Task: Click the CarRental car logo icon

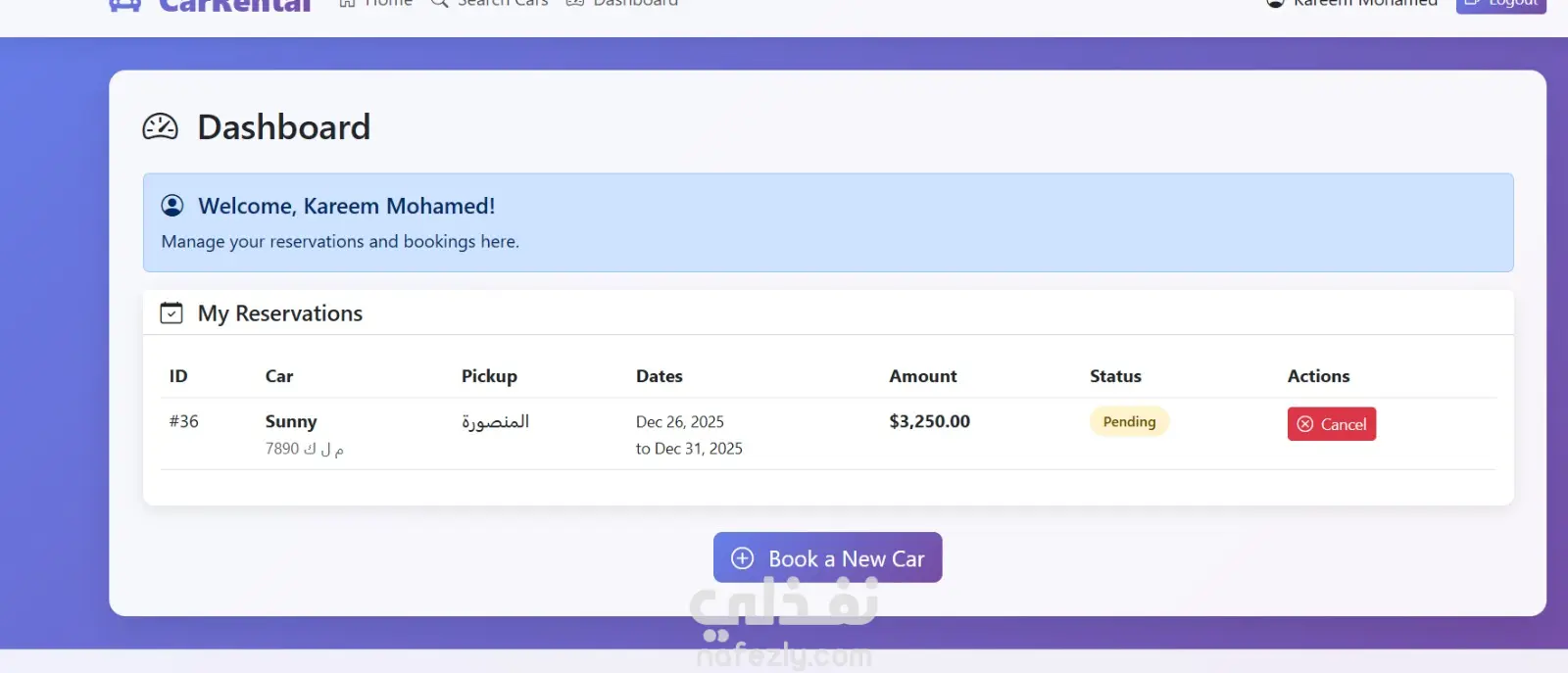Action: coord(124,5)
